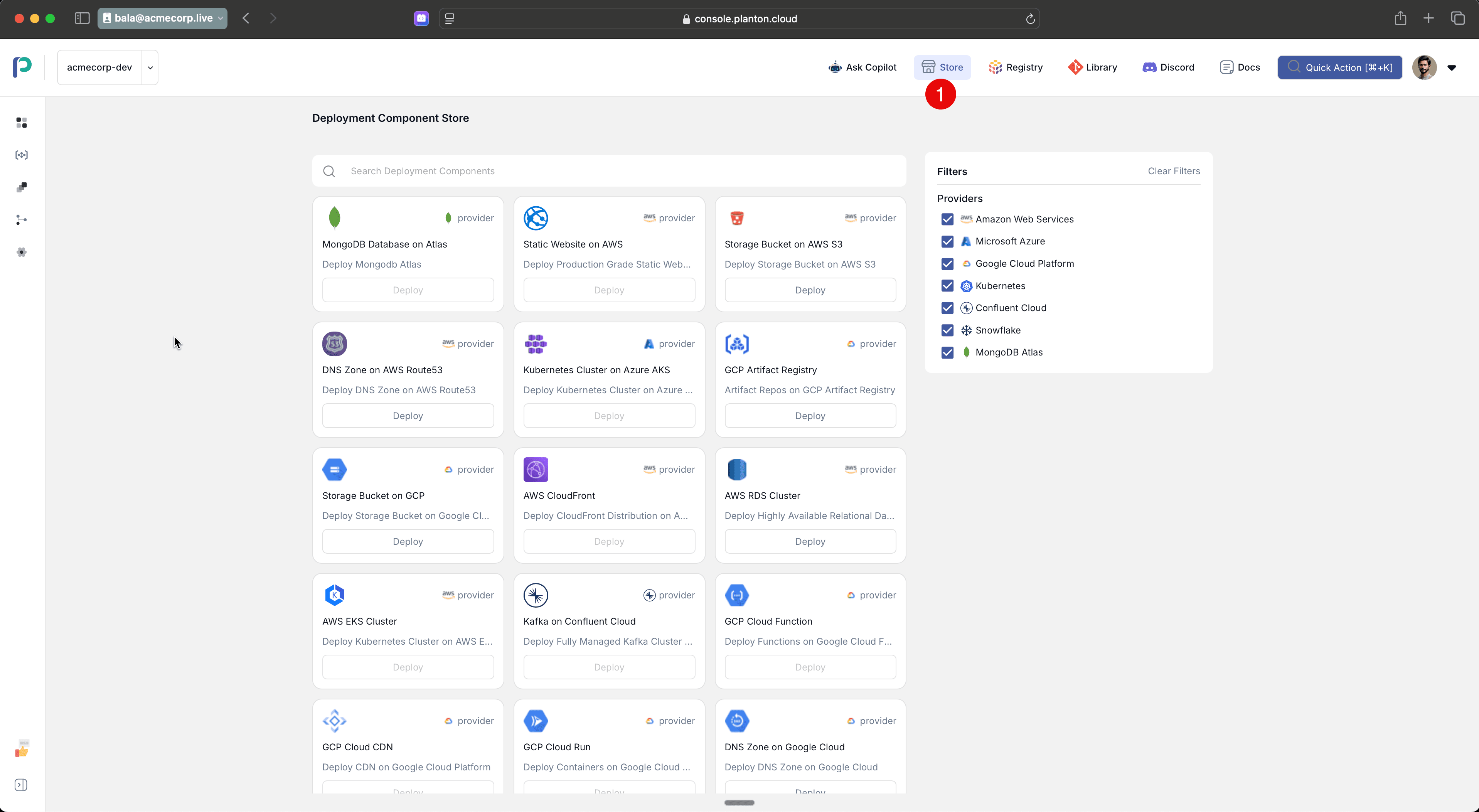Viewport: 1479px width, 812px height.
Task: Deploy AWS RDS Cluster
Action: click(x=810, y=541)
